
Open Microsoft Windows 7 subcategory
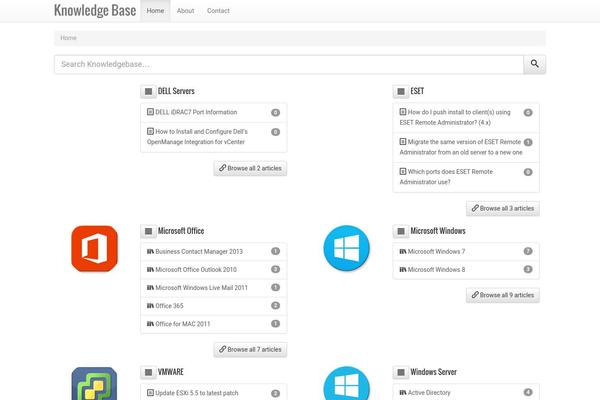coord(436,251)
